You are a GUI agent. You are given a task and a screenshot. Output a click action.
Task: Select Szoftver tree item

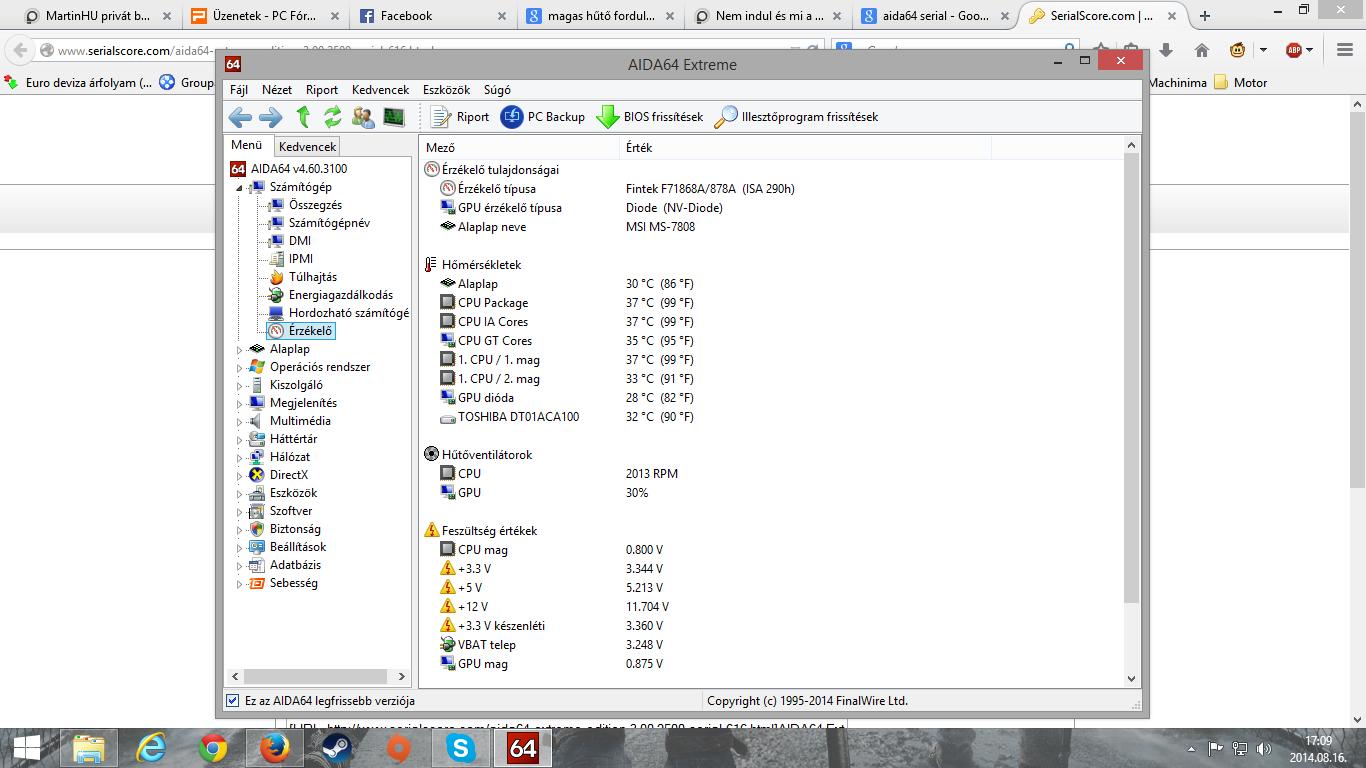[x=291, y=511]
